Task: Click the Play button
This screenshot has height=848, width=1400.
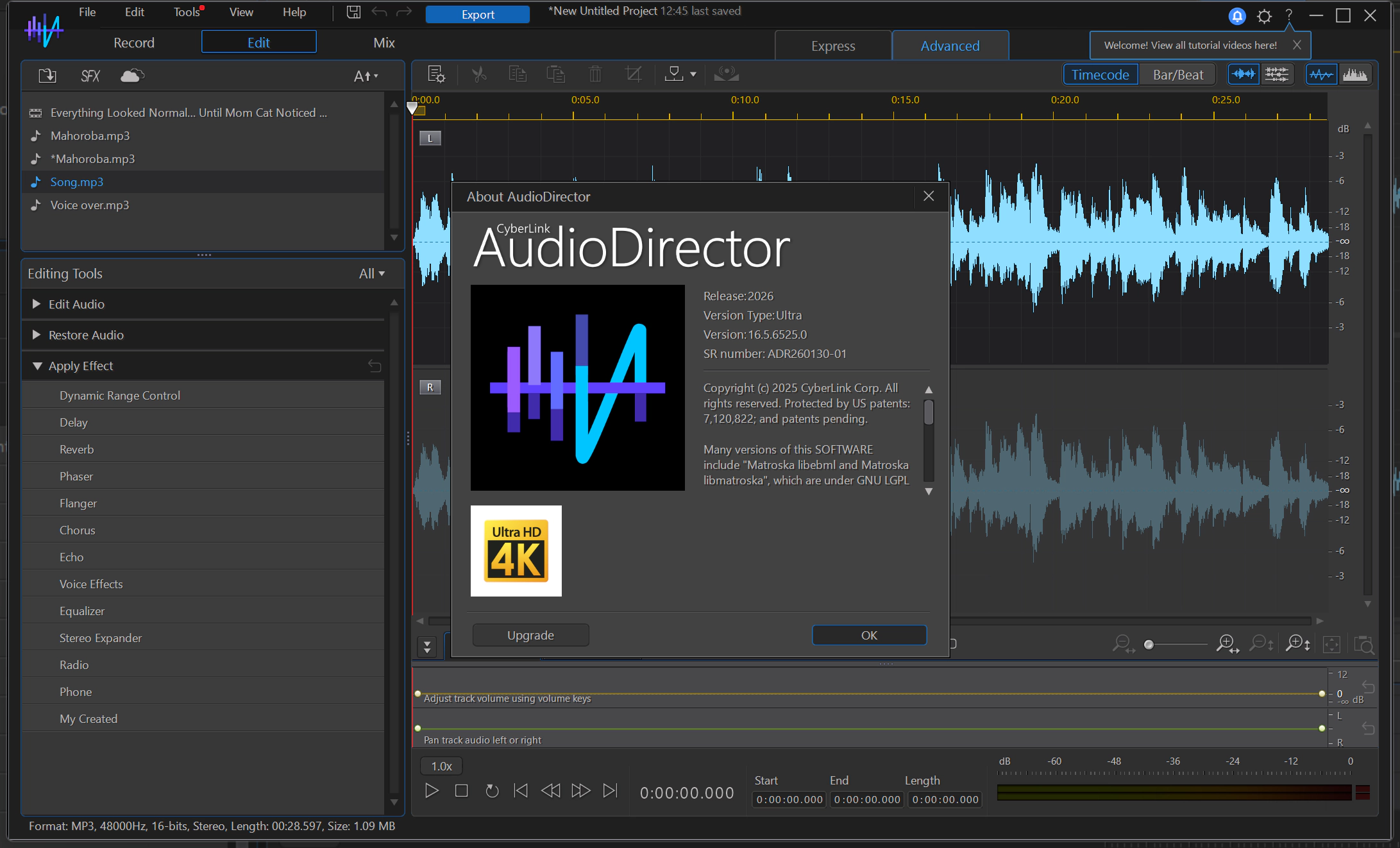Action: click(x=432, y=791)
